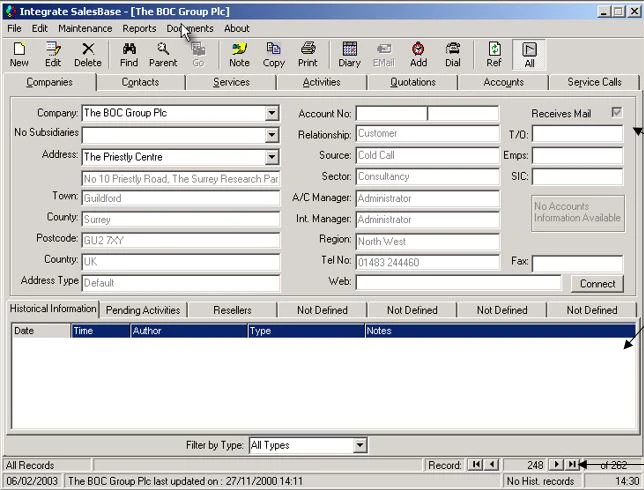The height and width of the screenshot is (490, 644).
Task: Click the SIC input field
Action: [577, 177]
